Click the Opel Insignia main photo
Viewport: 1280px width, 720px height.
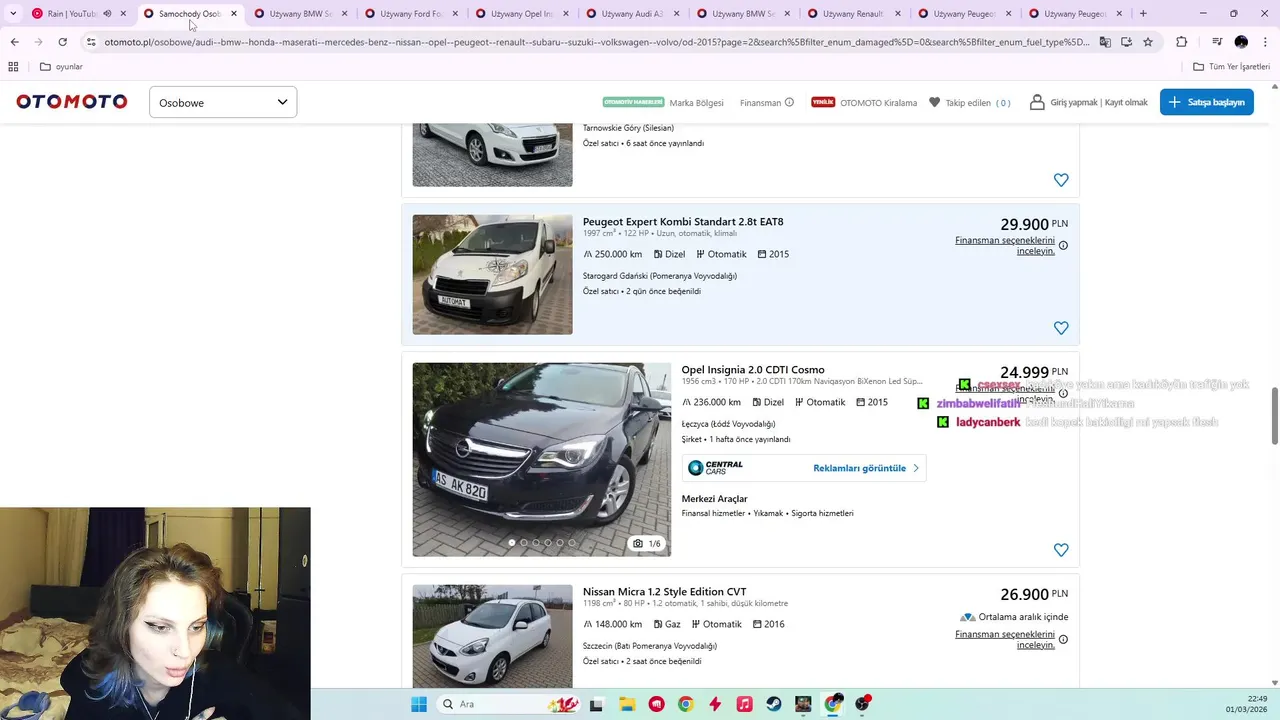click(541, 459)
